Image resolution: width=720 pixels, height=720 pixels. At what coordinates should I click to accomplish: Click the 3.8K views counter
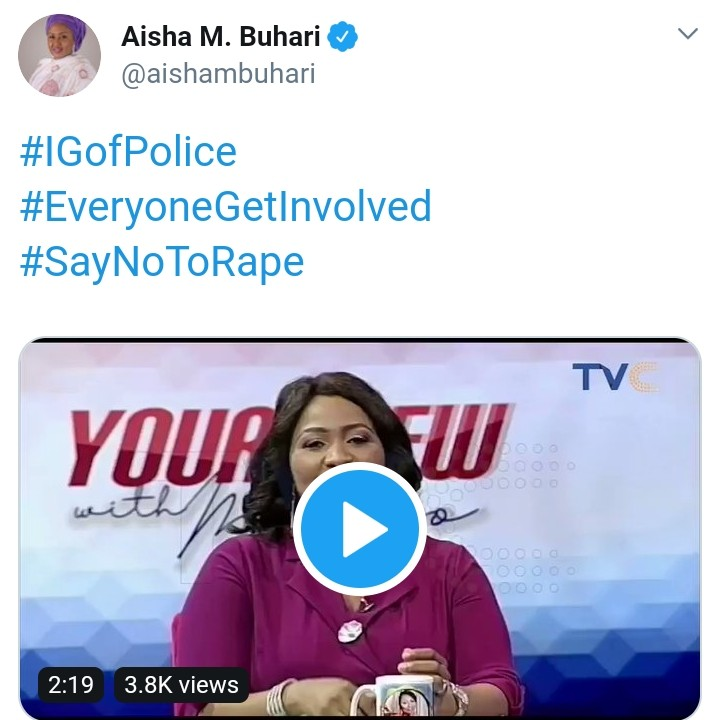click(x=181, y=685)
